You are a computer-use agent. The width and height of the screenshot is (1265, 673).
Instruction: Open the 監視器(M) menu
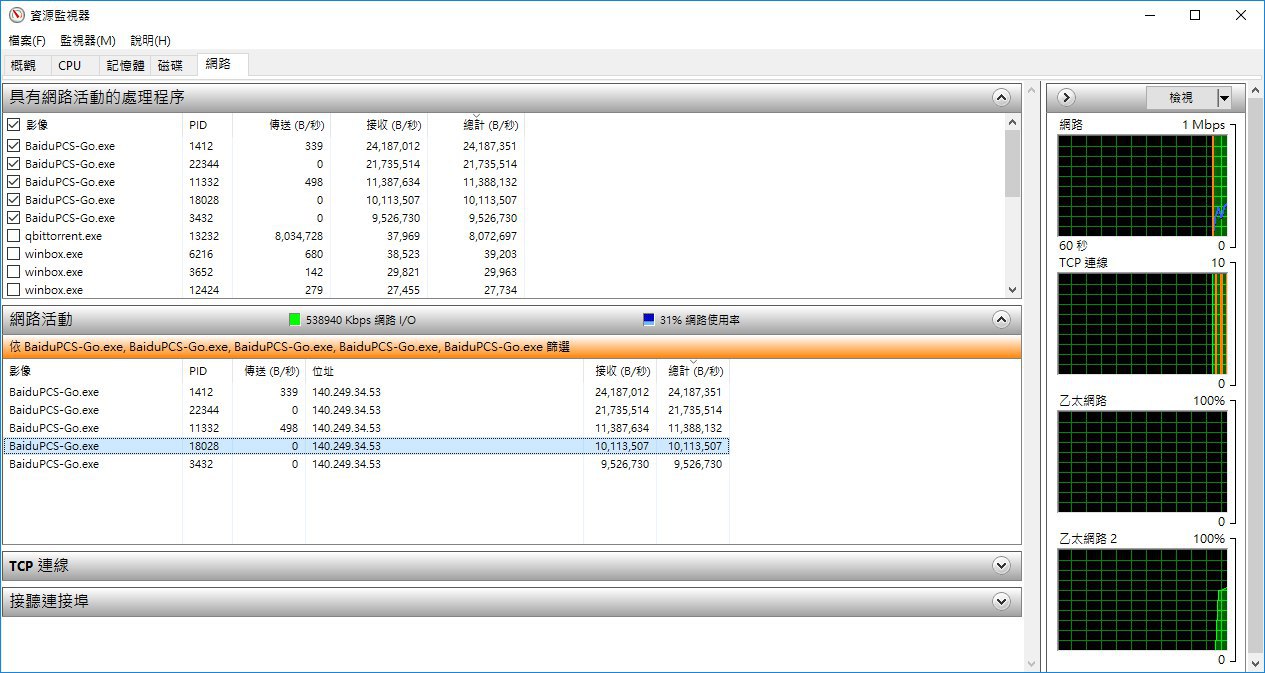coord(88,41)
